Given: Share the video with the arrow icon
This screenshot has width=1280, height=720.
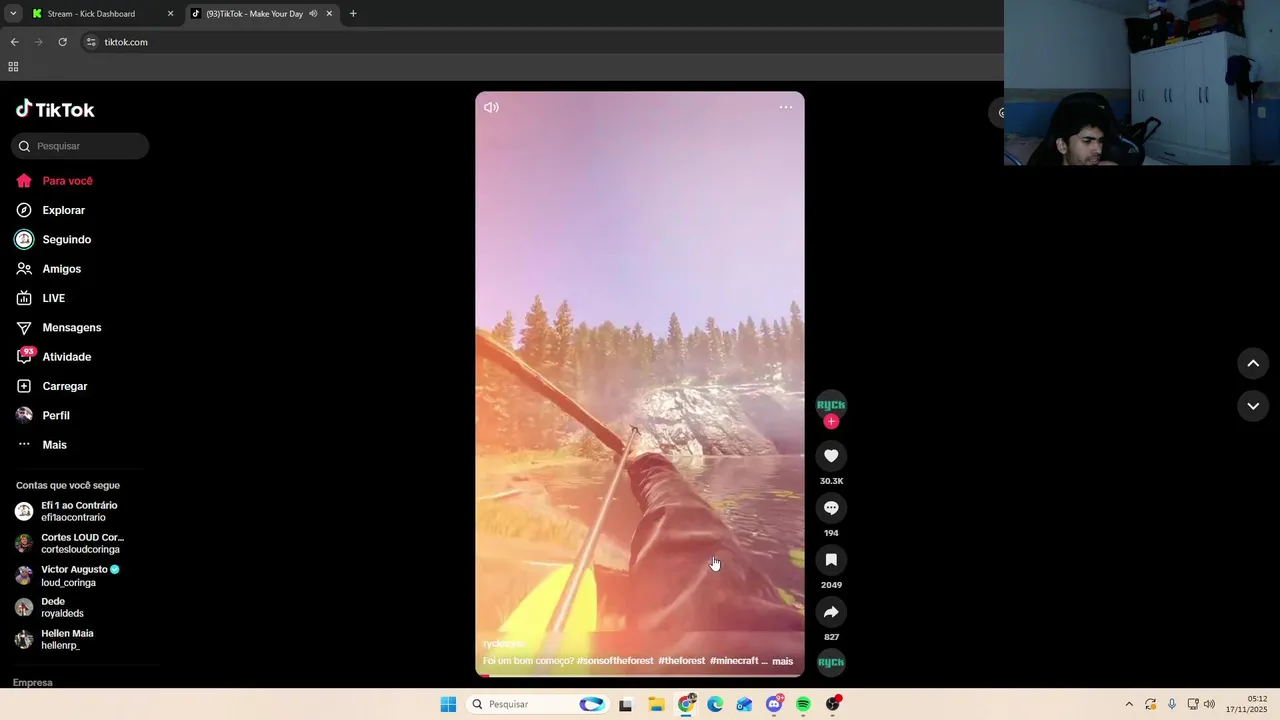Looking at the screenshot, I should (831, 612).
